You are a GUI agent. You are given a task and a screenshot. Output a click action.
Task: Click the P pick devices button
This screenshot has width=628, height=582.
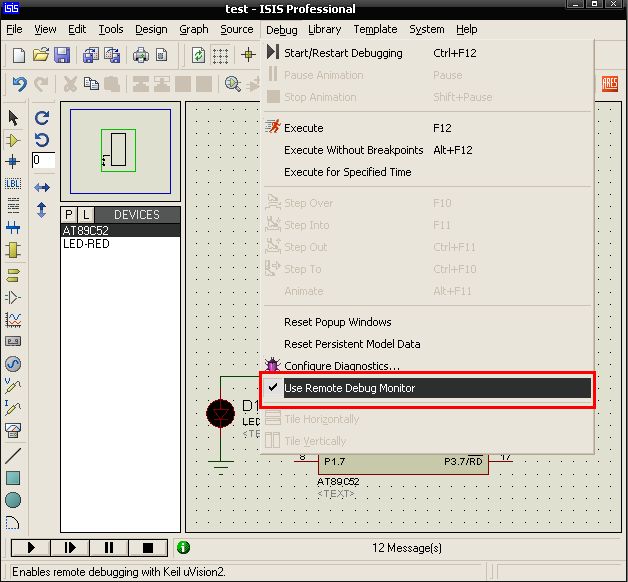pyautogui.click(x=68, y=215)
